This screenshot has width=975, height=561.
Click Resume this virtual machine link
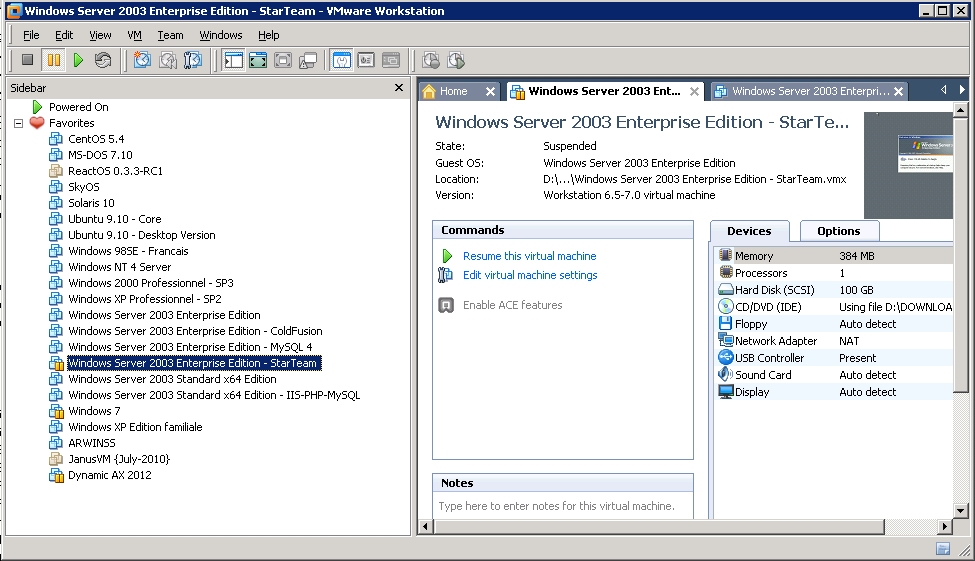coord(529,256)
